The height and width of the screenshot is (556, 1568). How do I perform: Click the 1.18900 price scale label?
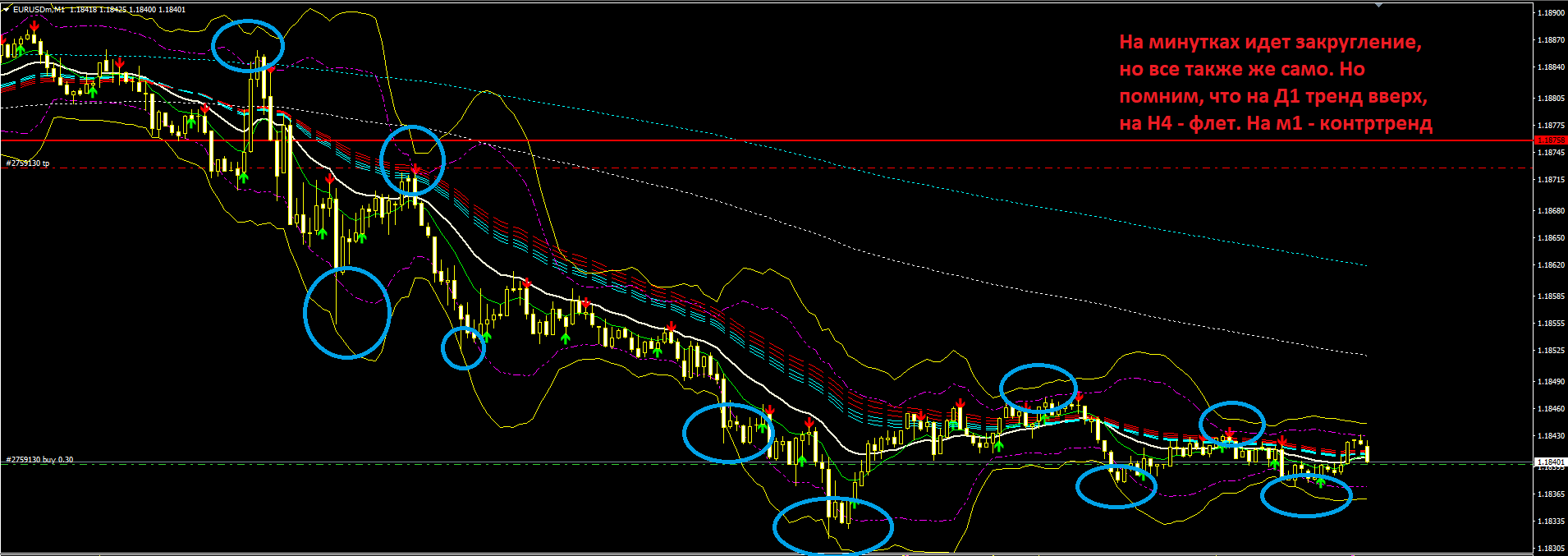tap(1551, 13)
